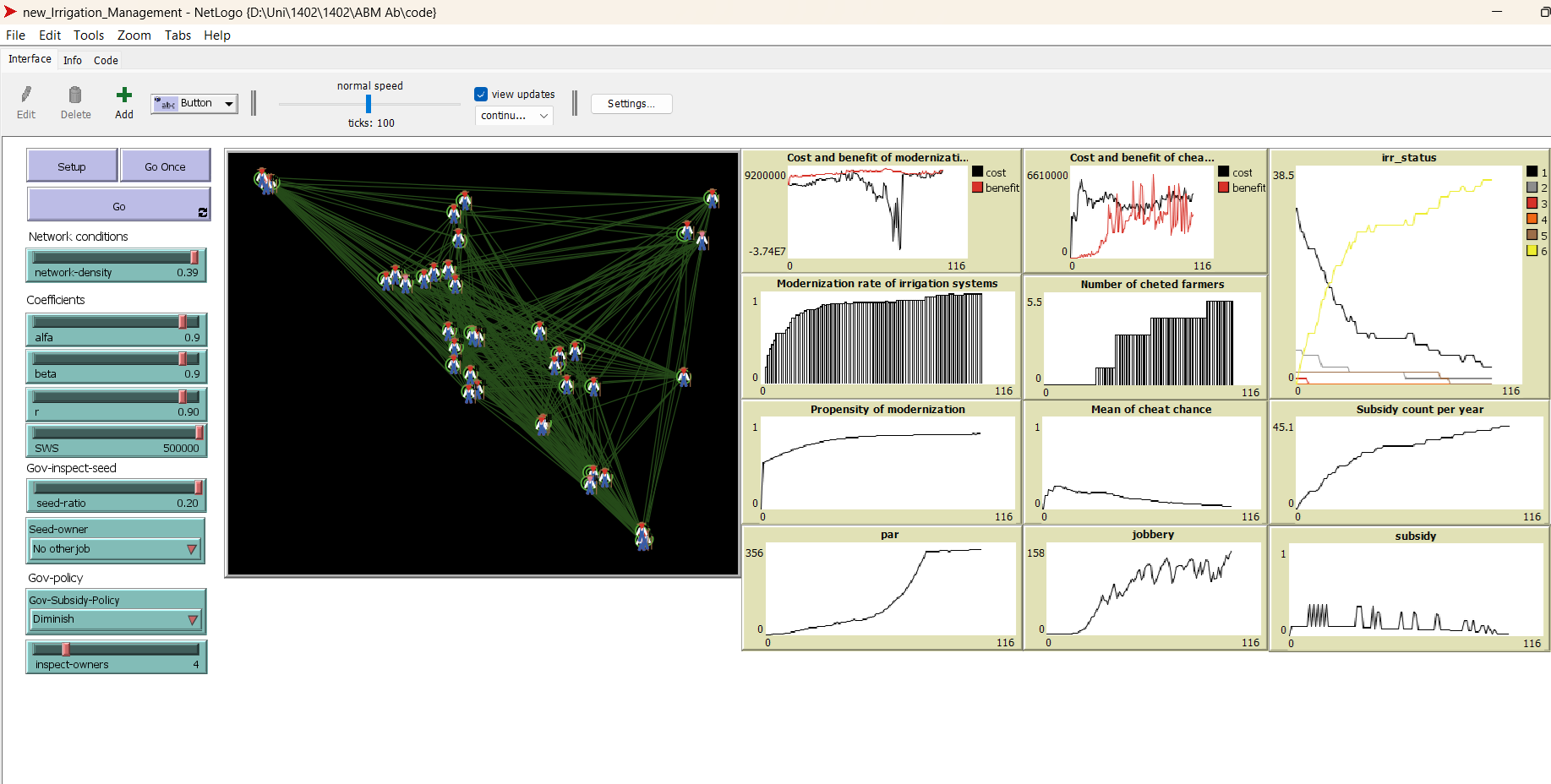Click the forever loop icon on Go button
1551x784 pixels.
click(x=202, y=213)
